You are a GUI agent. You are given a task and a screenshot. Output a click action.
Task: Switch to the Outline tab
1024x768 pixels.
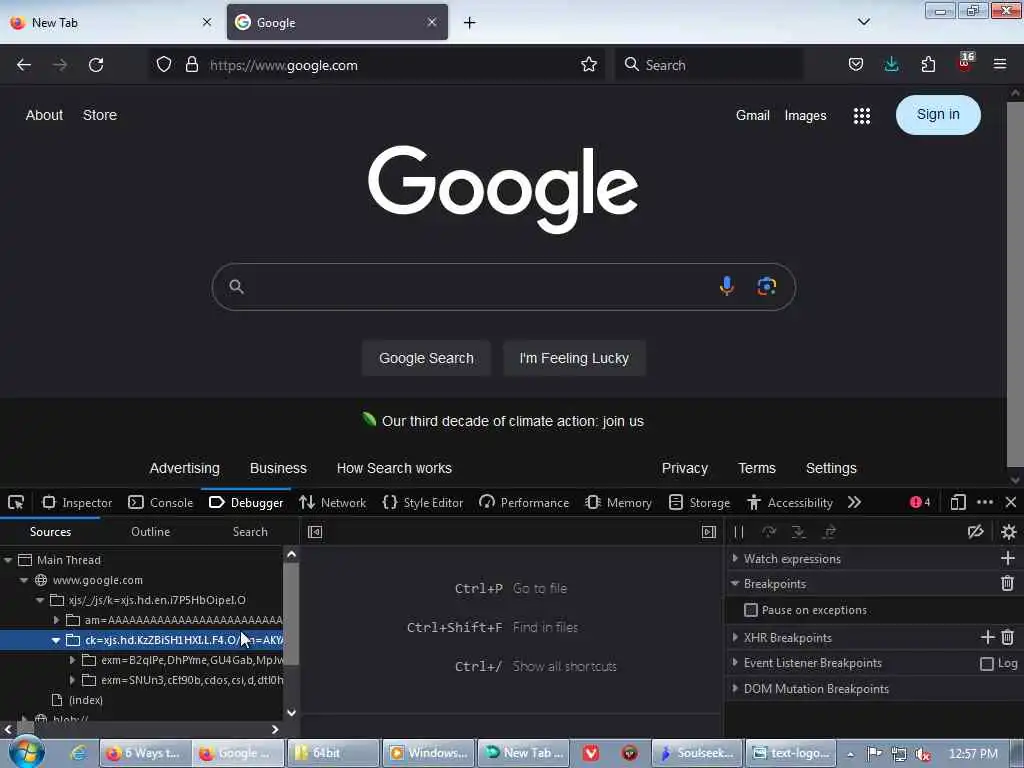(x=150, y=532)
